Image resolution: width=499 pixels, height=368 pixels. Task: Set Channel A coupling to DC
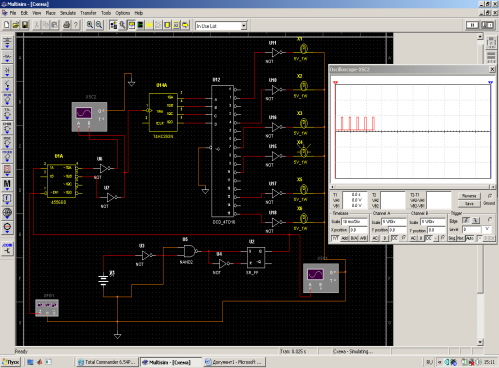click(394, 238)
